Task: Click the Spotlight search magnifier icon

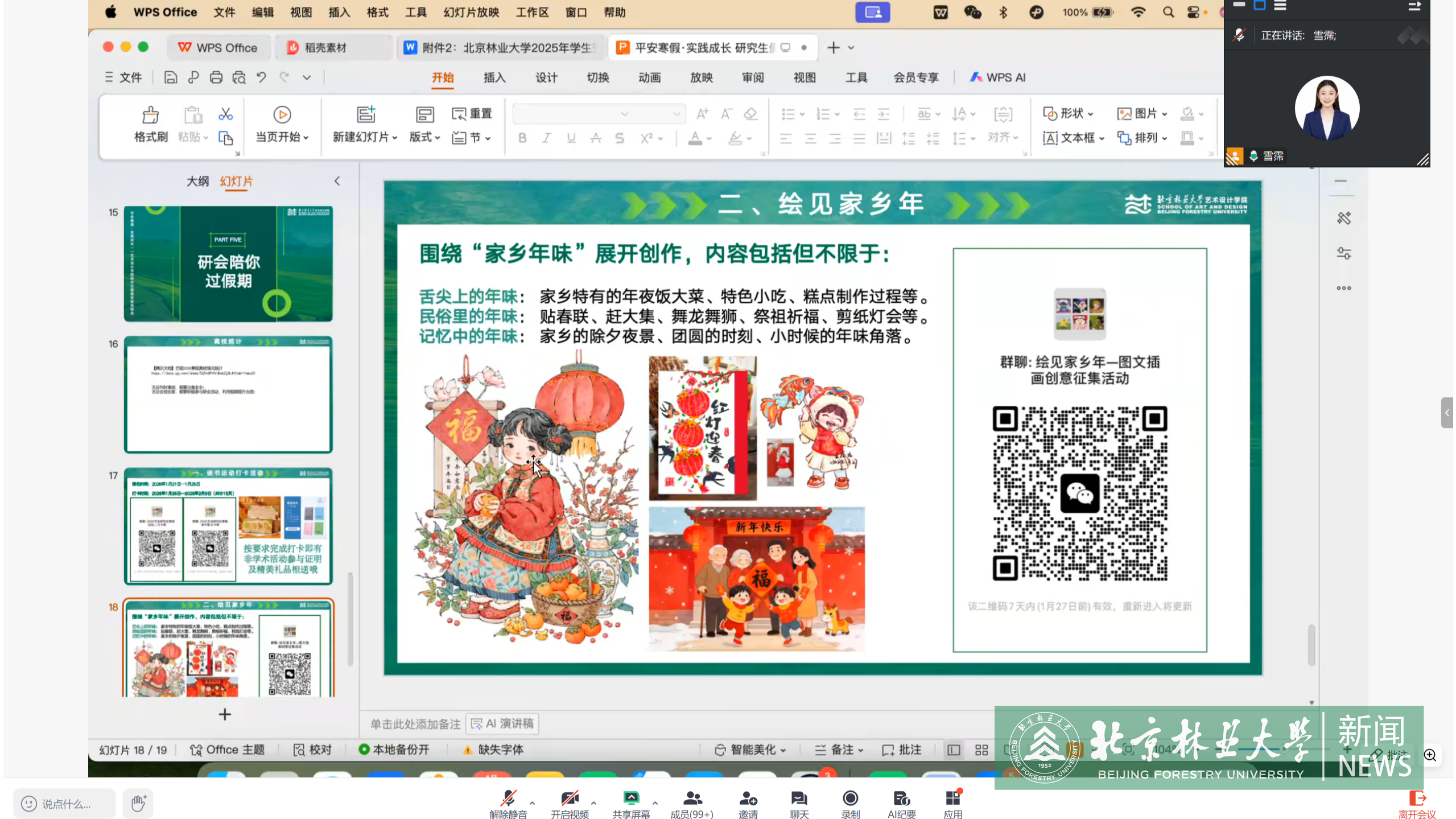Action: coord(1169,13)
